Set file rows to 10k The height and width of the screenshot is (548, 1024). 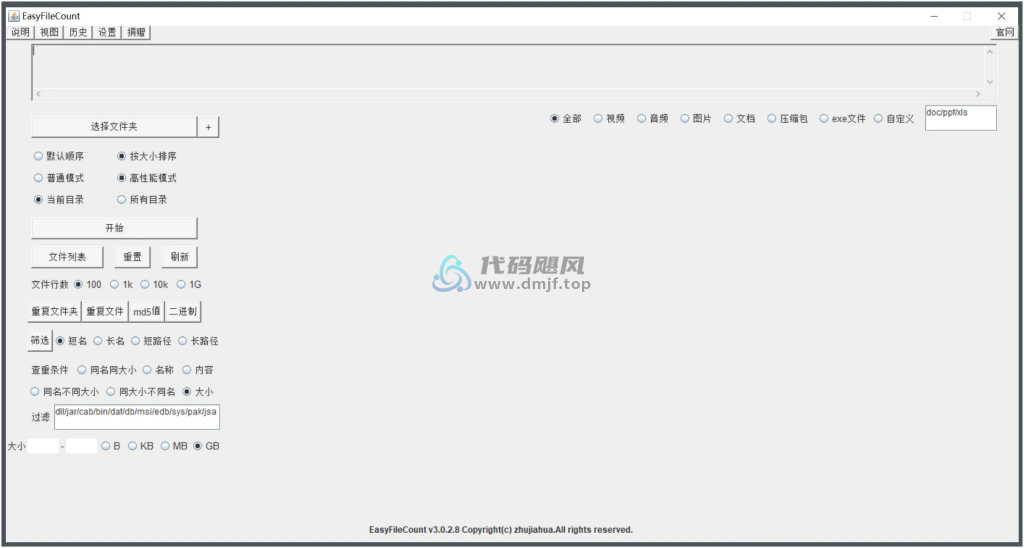(x=155, y=284)
